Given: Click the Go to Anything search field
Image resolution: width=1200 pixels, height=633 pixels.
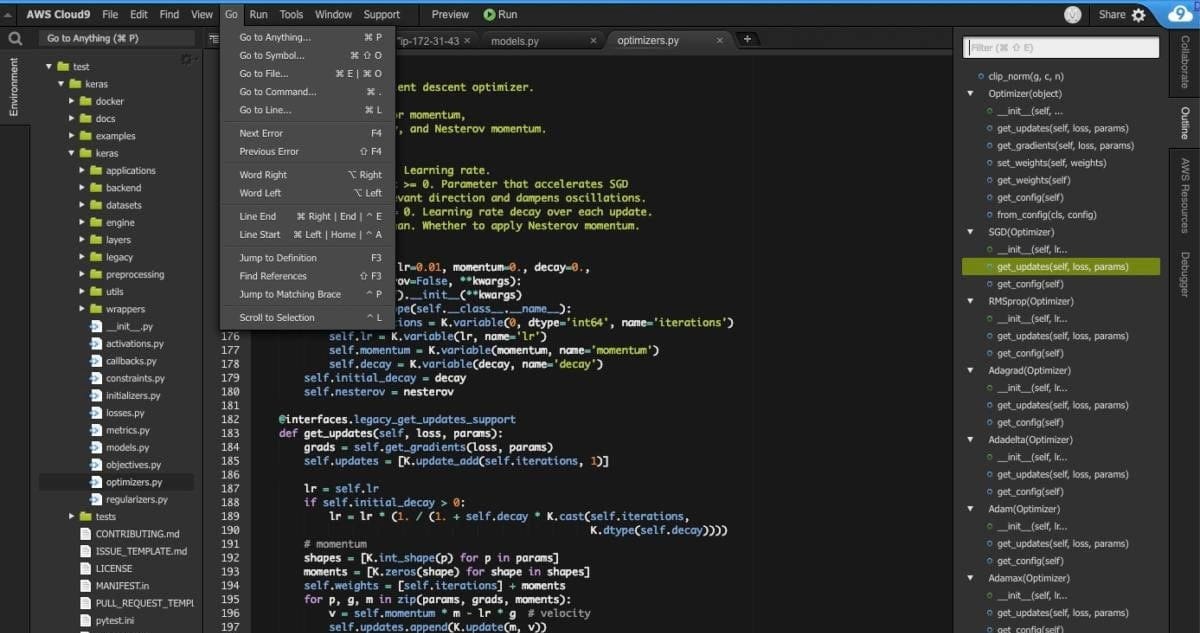Looking at the screenshot, I should 118,38.
